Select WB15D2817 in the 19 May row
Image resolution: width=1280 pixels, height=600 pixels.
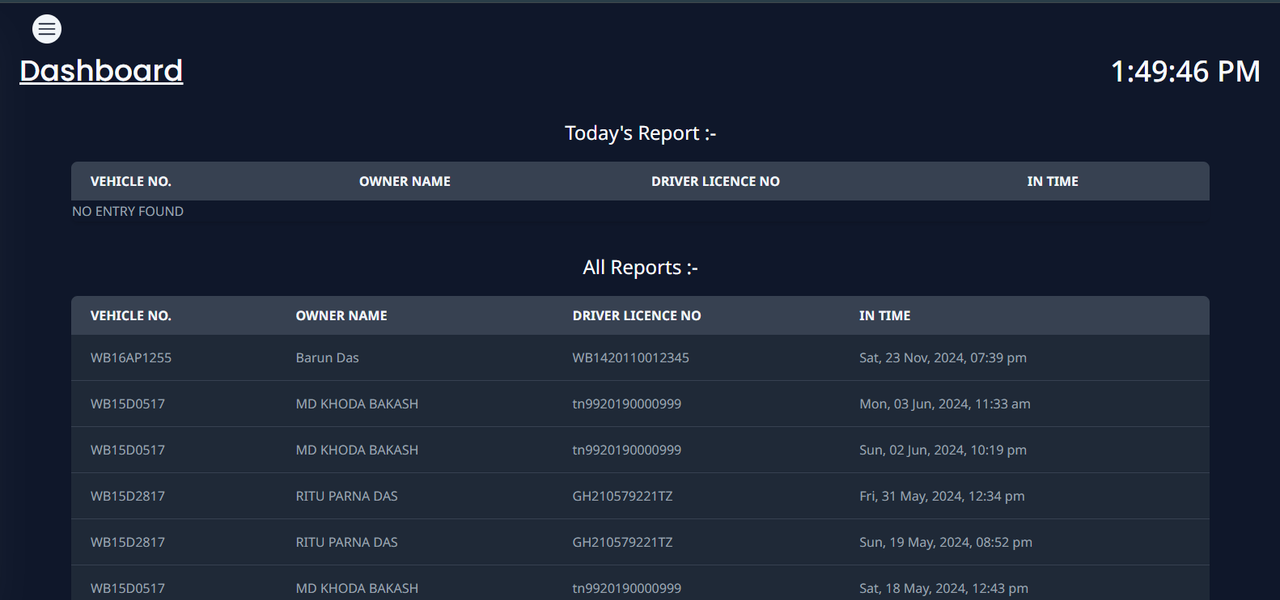[128, 542]
